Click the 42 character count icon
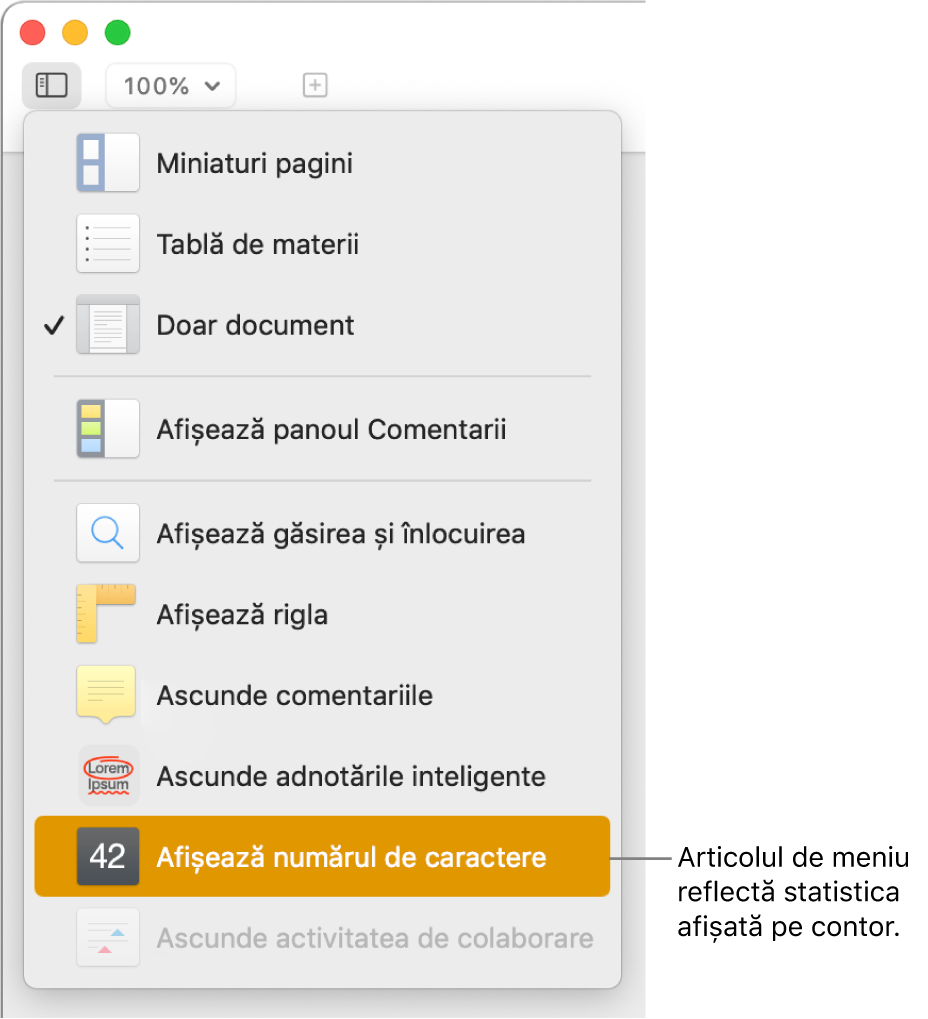928x1019 pixels. [x=108, y=857]
